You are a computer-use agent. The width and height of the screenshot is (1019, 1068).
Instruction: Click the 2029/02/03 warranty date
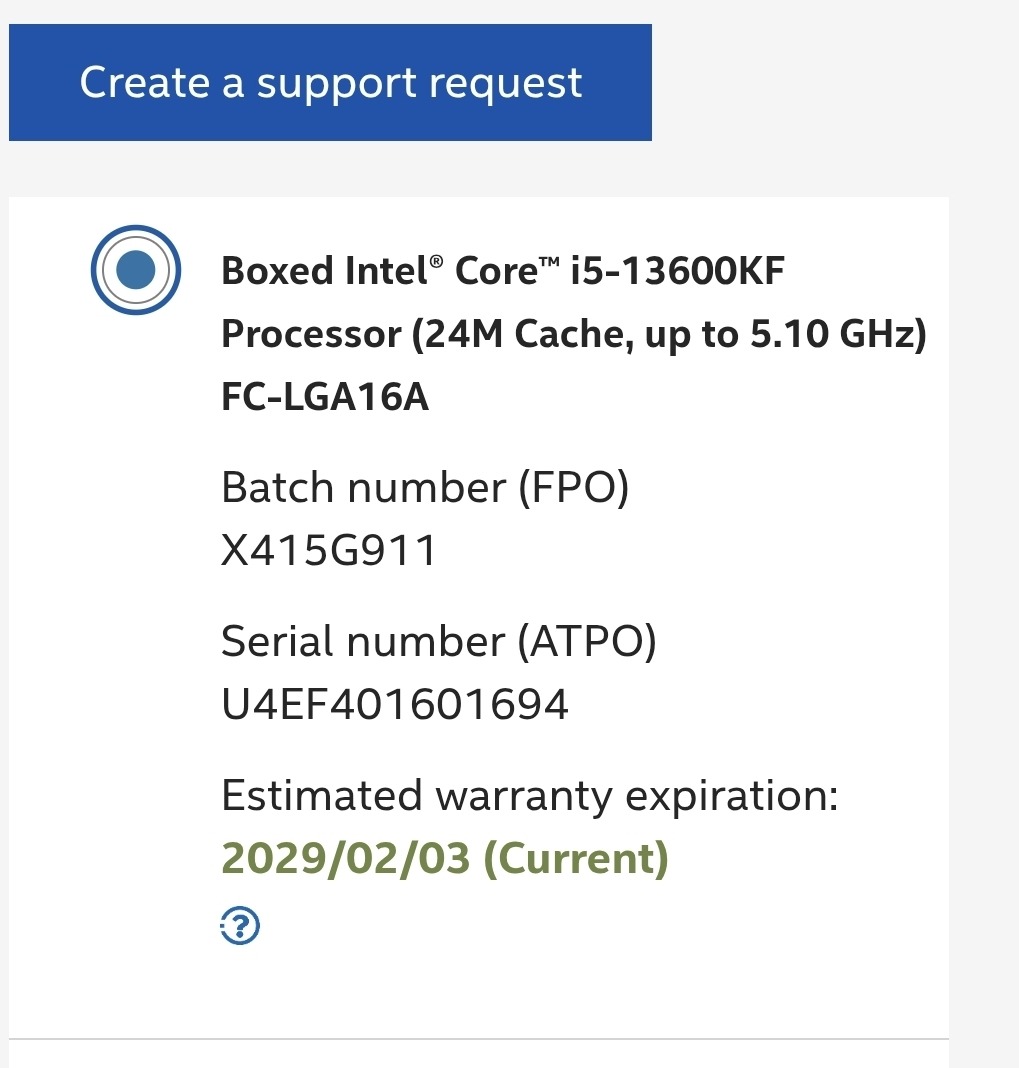coord(345,859)
